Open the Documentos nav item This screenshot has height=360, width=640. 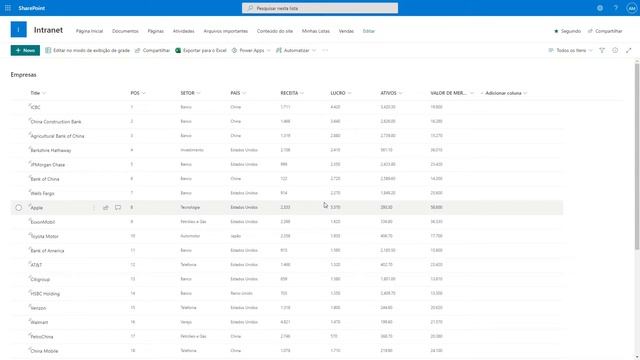click(x=125, y=31)
